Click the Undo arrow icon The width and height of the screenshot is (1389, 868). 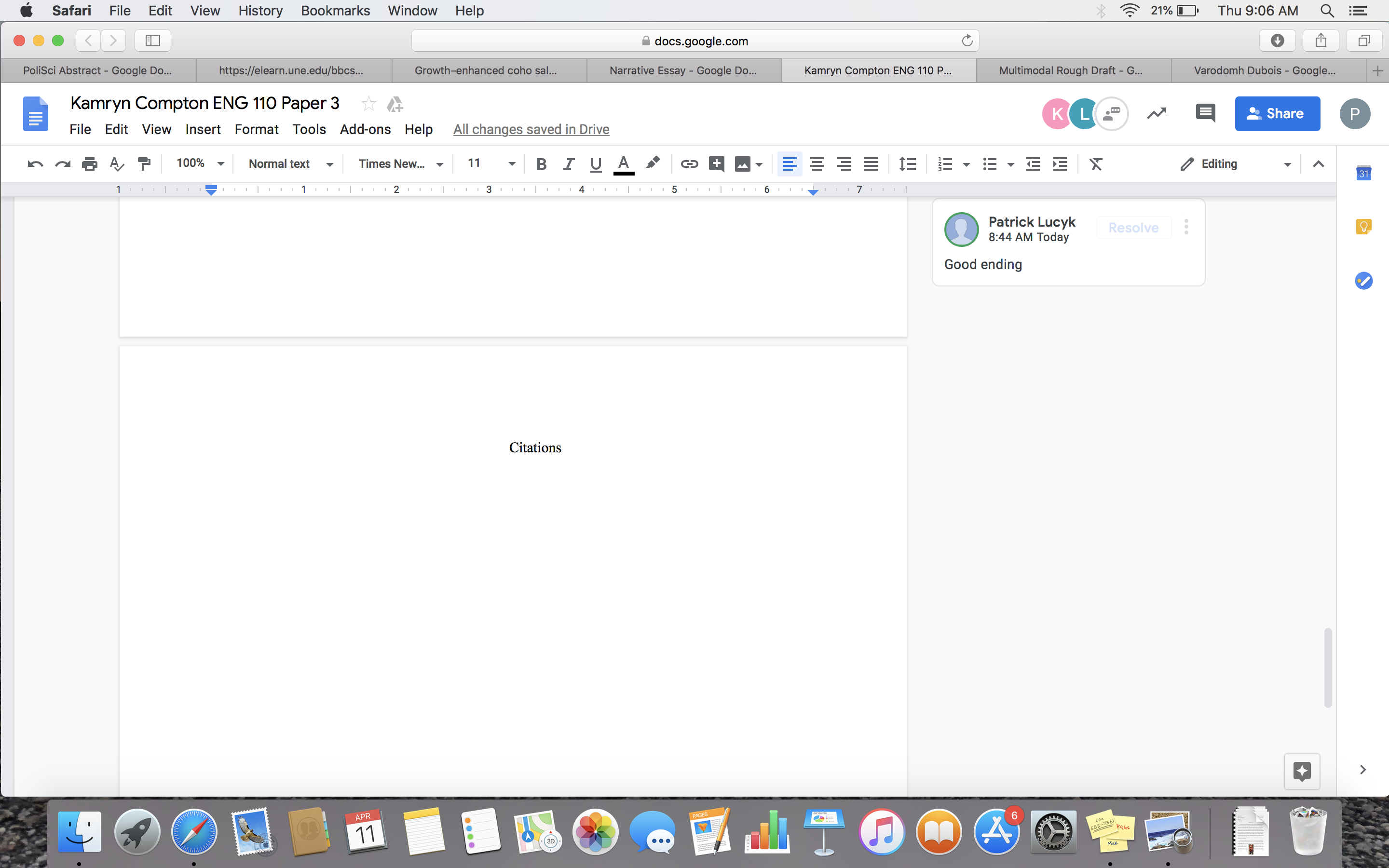35,164
